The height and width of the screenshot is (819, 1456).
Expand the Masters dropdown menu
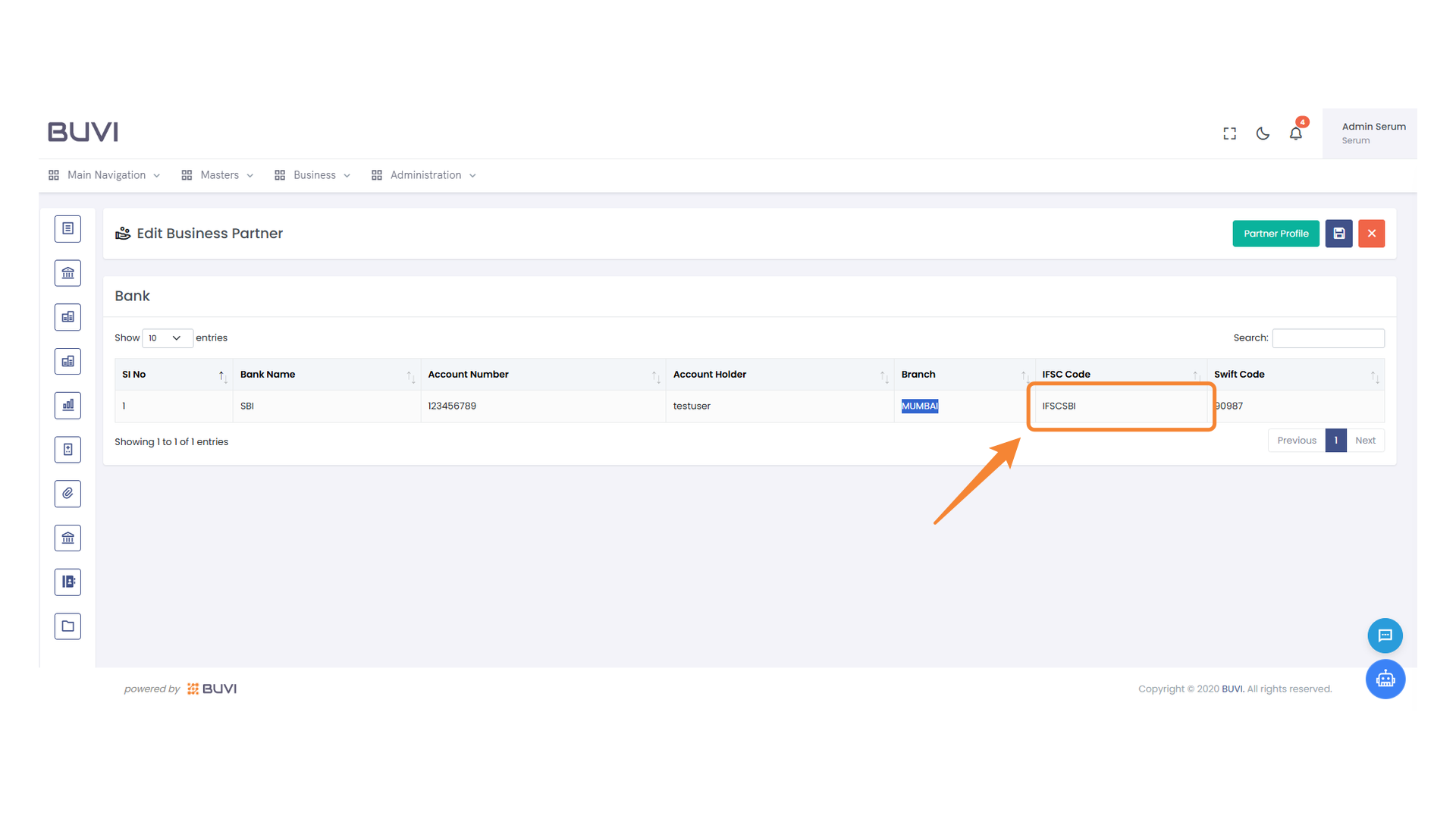(218, 175)
